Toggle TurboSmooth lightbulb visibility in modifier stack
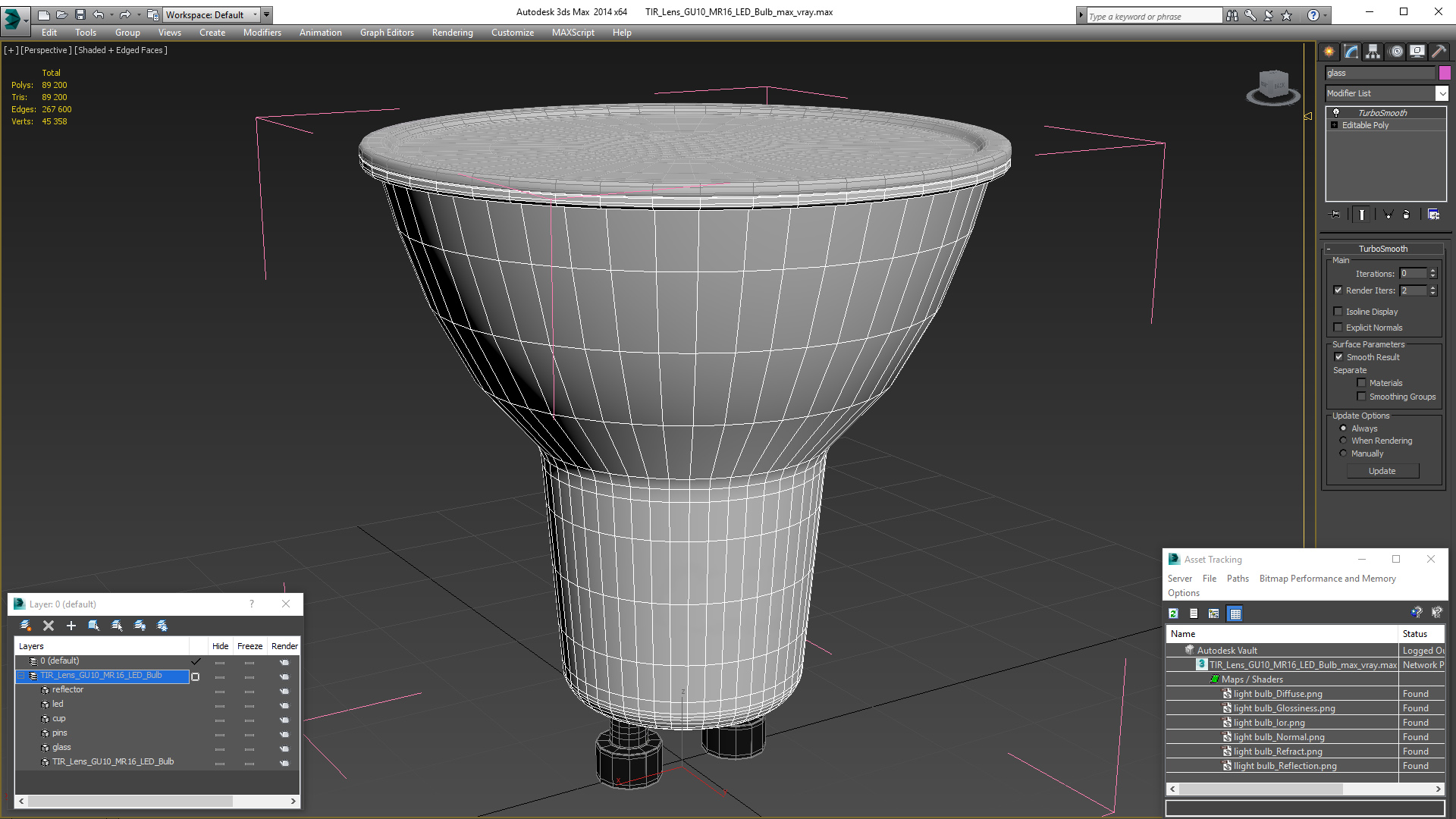 (1336, 112)
